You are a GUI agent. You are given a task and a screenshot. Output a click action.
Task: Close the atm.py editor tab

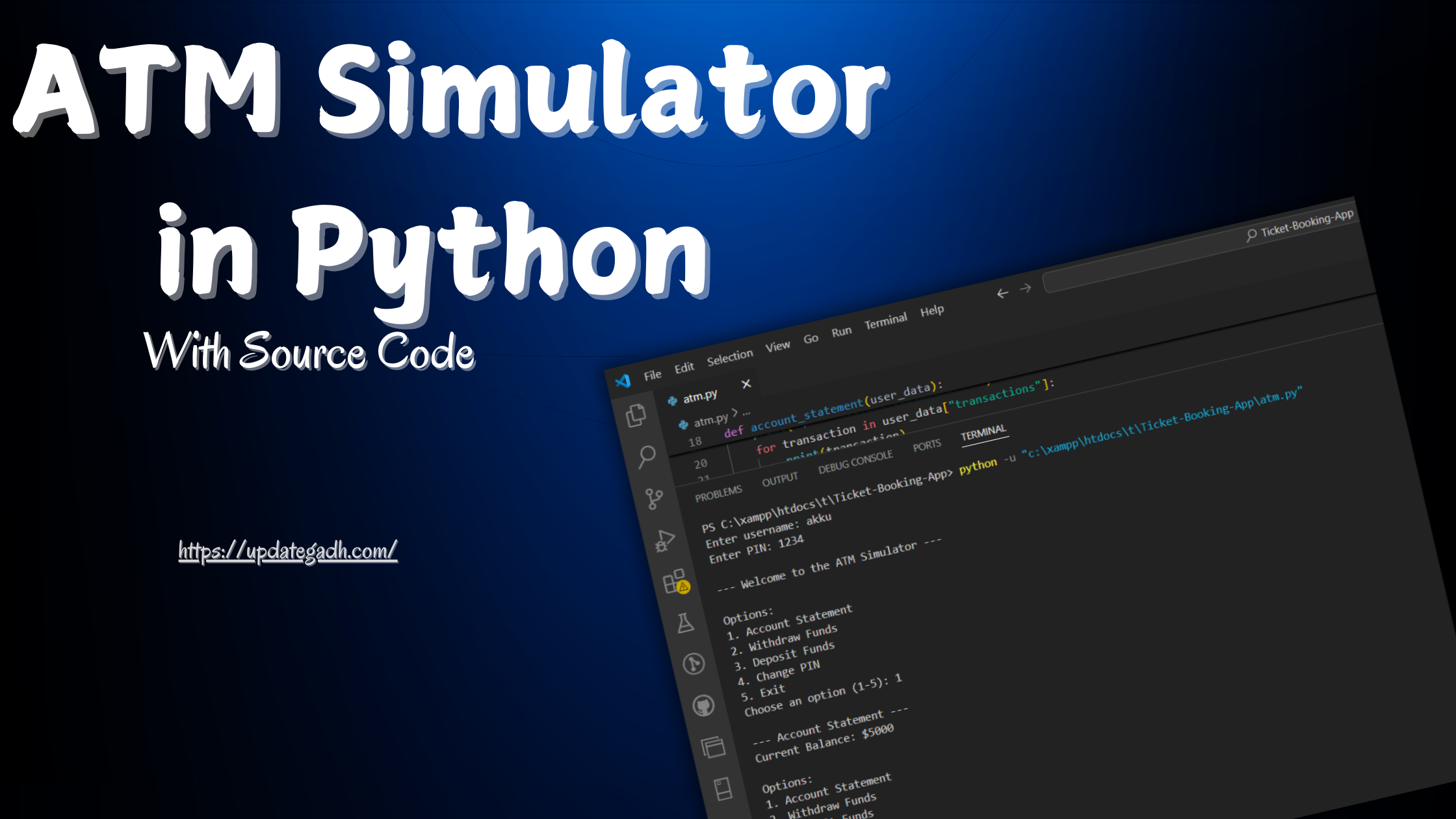[x=746, y=383]
